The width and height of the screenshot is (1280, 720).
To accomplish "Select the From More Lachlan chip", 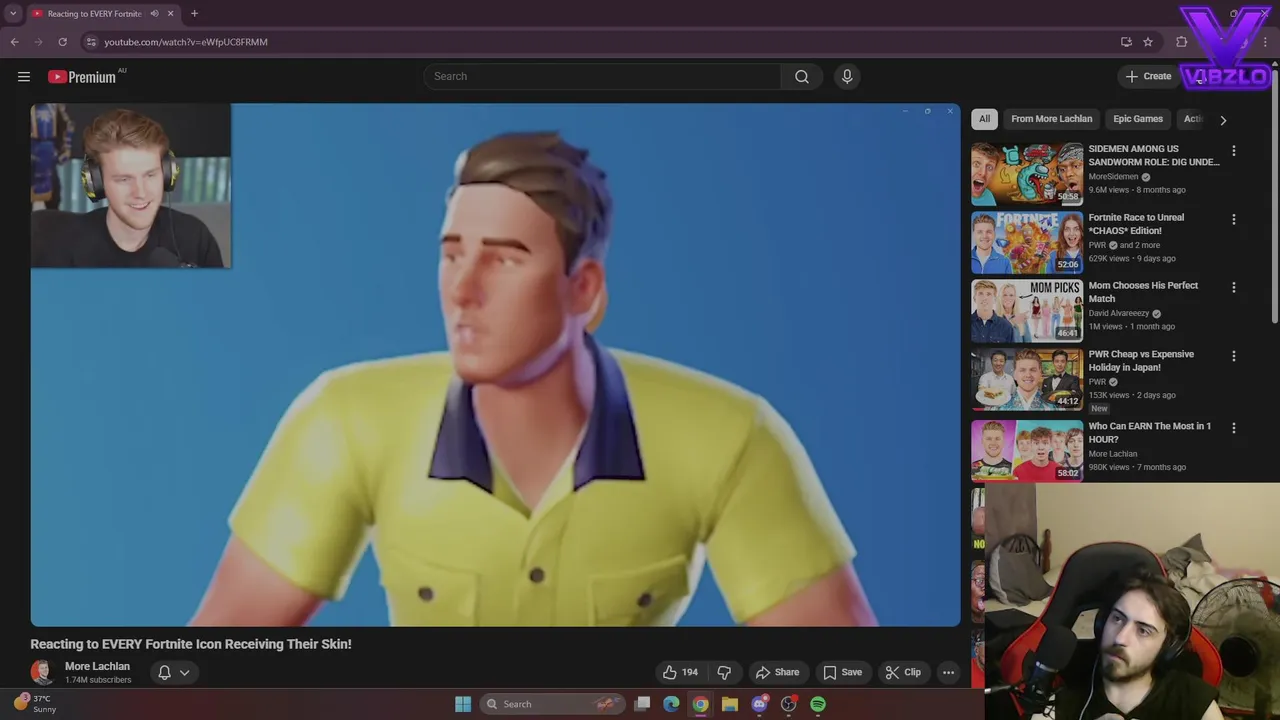I will click(1051, 119).
